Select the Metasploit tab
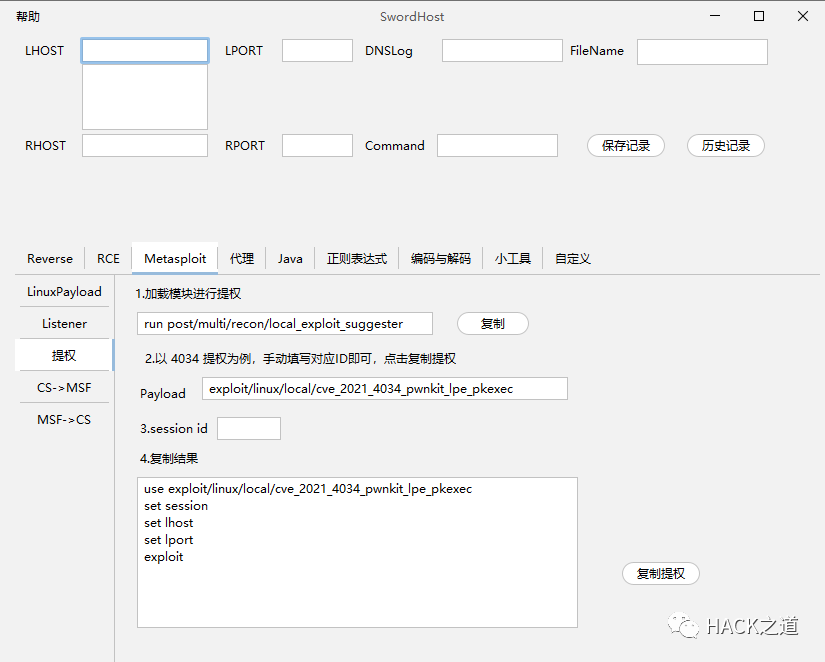Image resolution: width=825 pixels, height=662 pixels. 175,258
